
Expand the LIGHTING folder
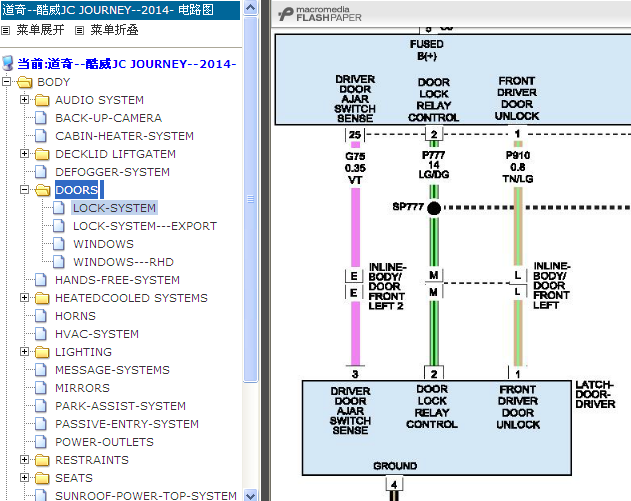point(24,352)
